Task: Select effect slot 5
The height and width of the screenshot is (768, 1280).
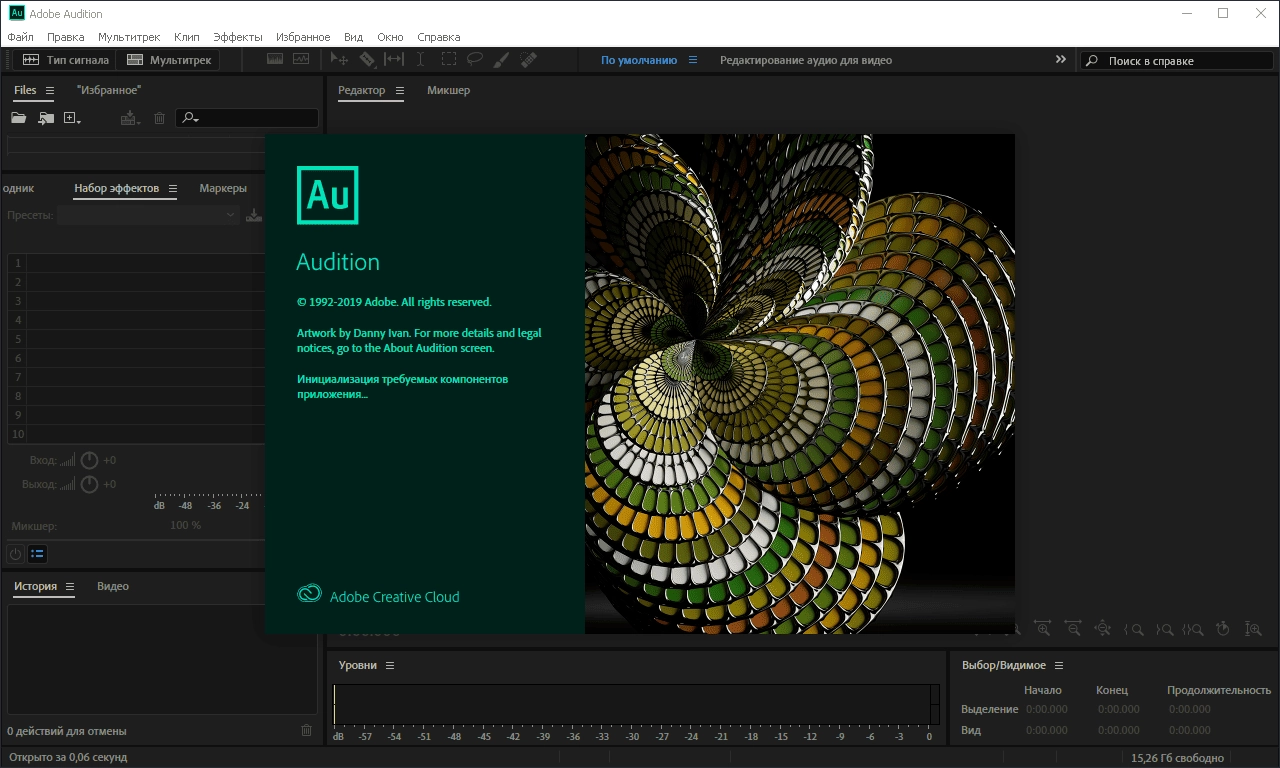Action: pyautogui.click(x=135, y=339)
